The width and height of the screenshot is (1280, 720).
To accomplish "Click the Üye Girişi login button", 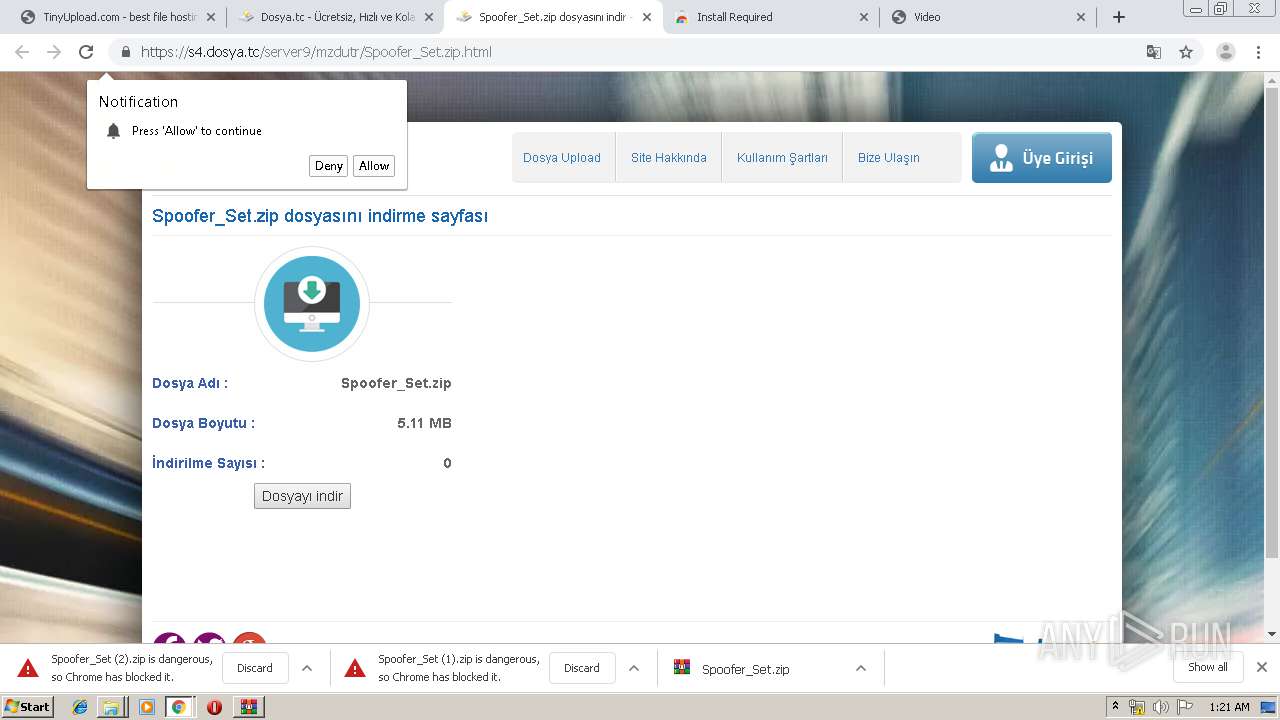I will click(1042, 158).
